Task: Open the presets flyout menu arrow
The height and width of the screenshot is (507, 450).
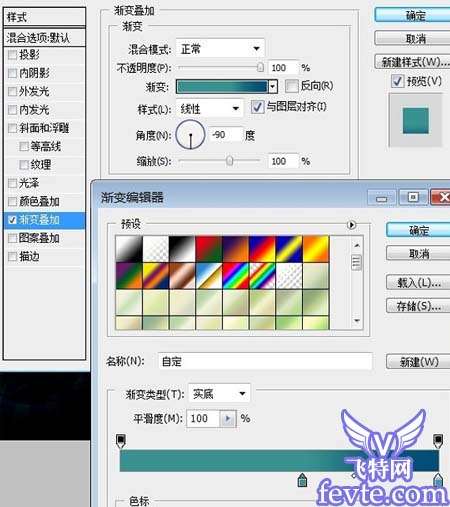Action: click(x=351, y=225)
